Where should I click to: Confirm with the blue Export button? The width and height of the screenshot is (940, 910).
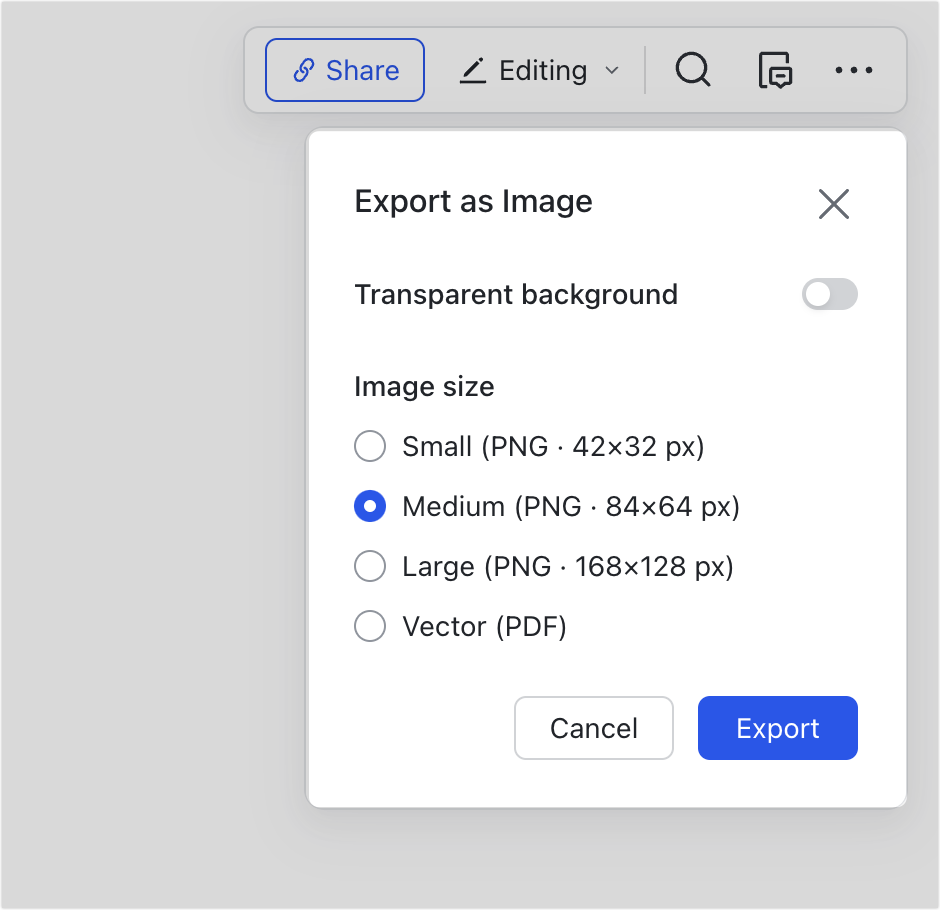coord(778,728)
